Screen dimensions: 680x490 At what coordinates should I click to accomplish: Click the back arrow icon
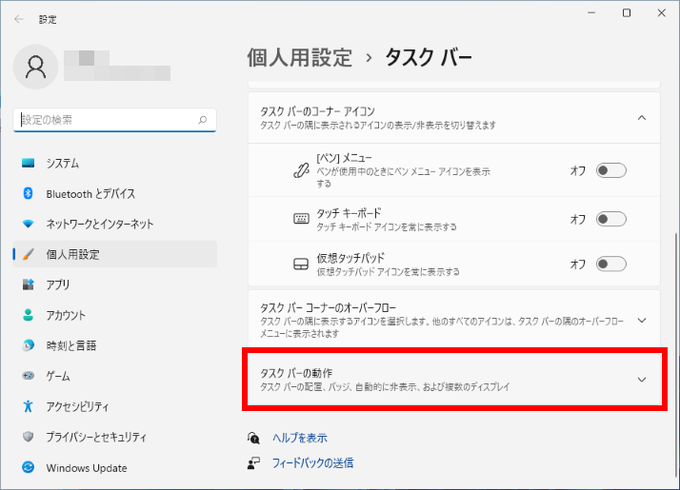pyautogui.click(x=19, y=19)
